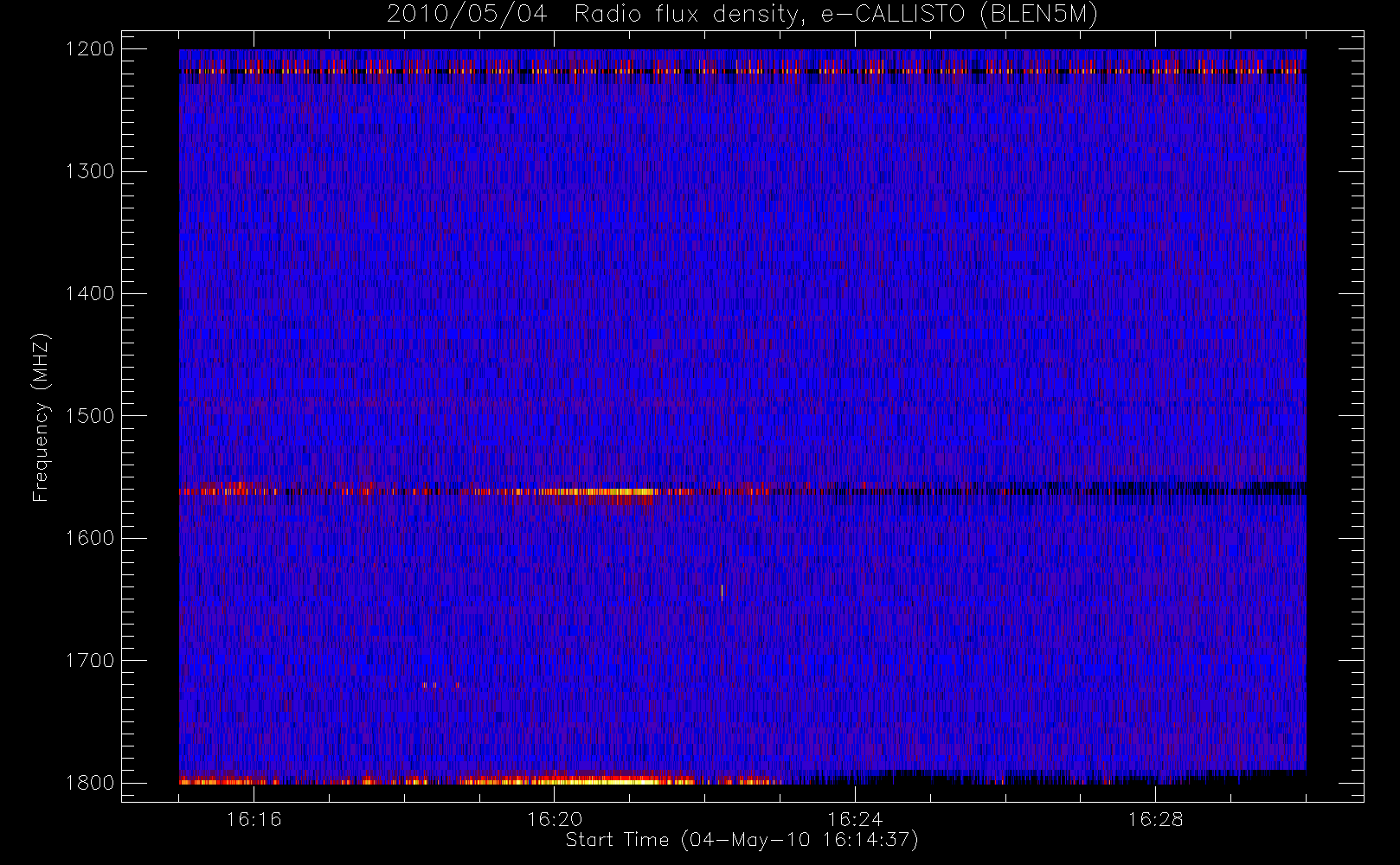Image resolution: width=1400 pixels, height=865 pixels.
Task: Click the 1800 frequency axis label
Action: point(90,783)
